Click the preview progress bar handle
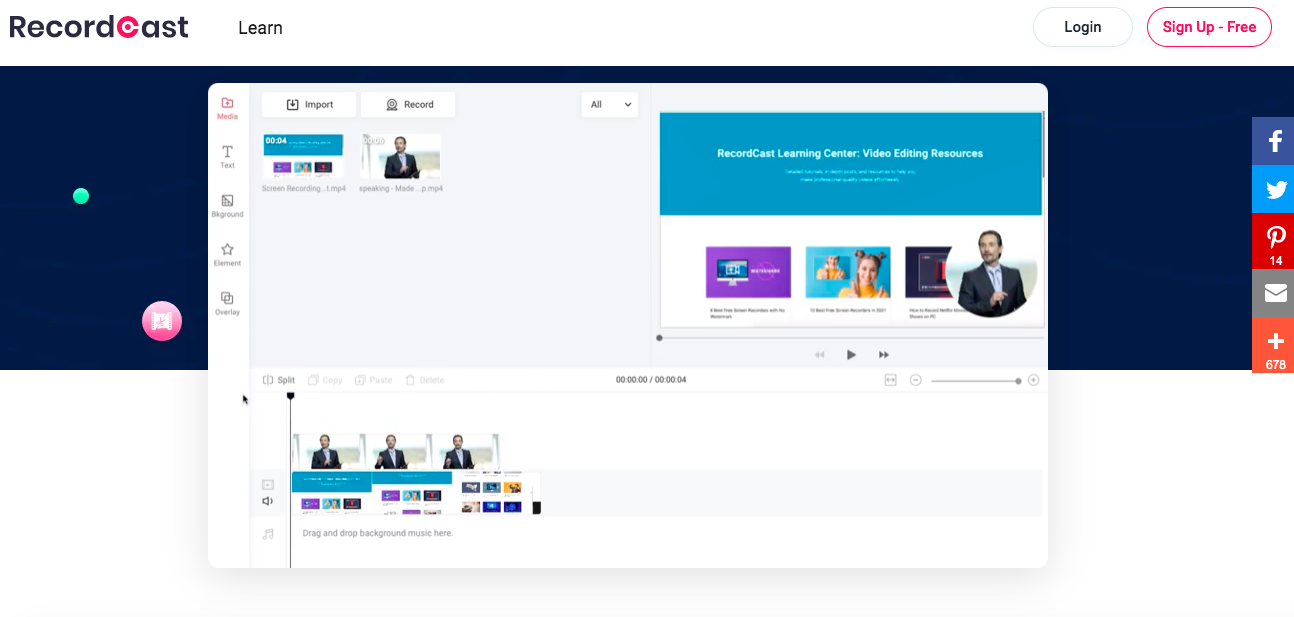The height and width of the screenshot is (617, 1294). [659, 338]
